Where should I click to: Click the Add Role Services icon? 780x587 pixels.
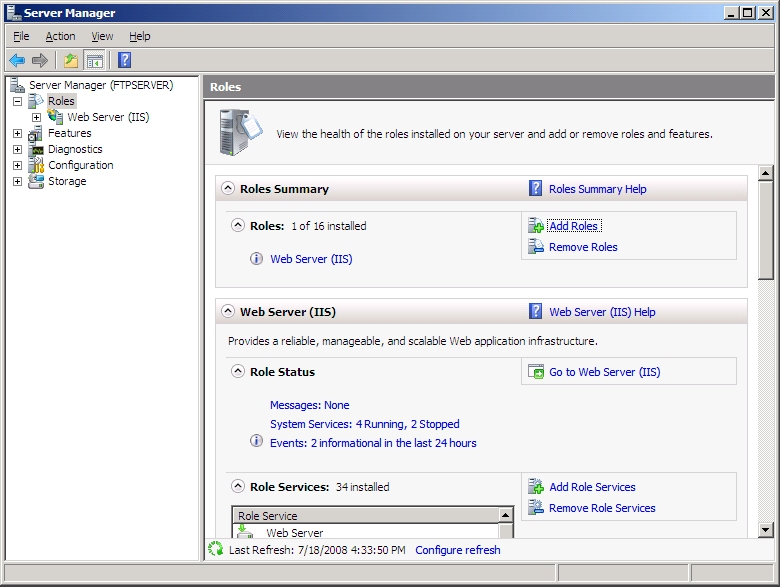[536, 487]
